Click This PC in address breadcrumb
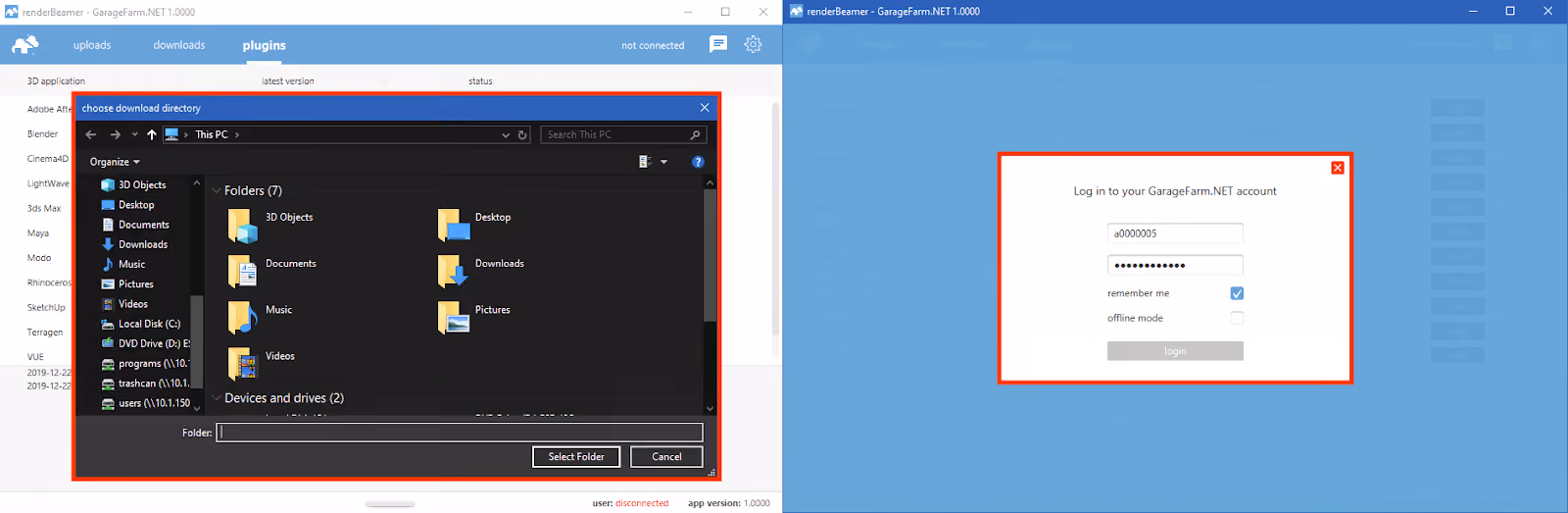 [x=211, y=134]
